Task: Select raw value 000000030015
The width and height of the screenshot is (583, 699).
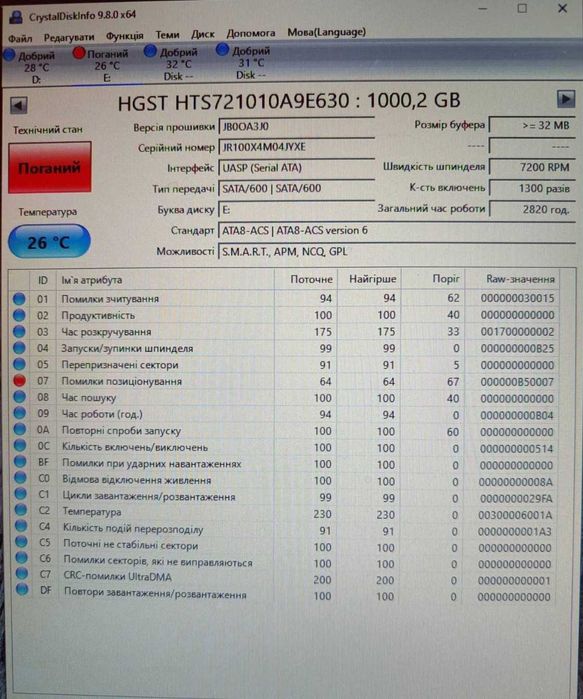Action: pyautogui.click(x=517, y=298)
